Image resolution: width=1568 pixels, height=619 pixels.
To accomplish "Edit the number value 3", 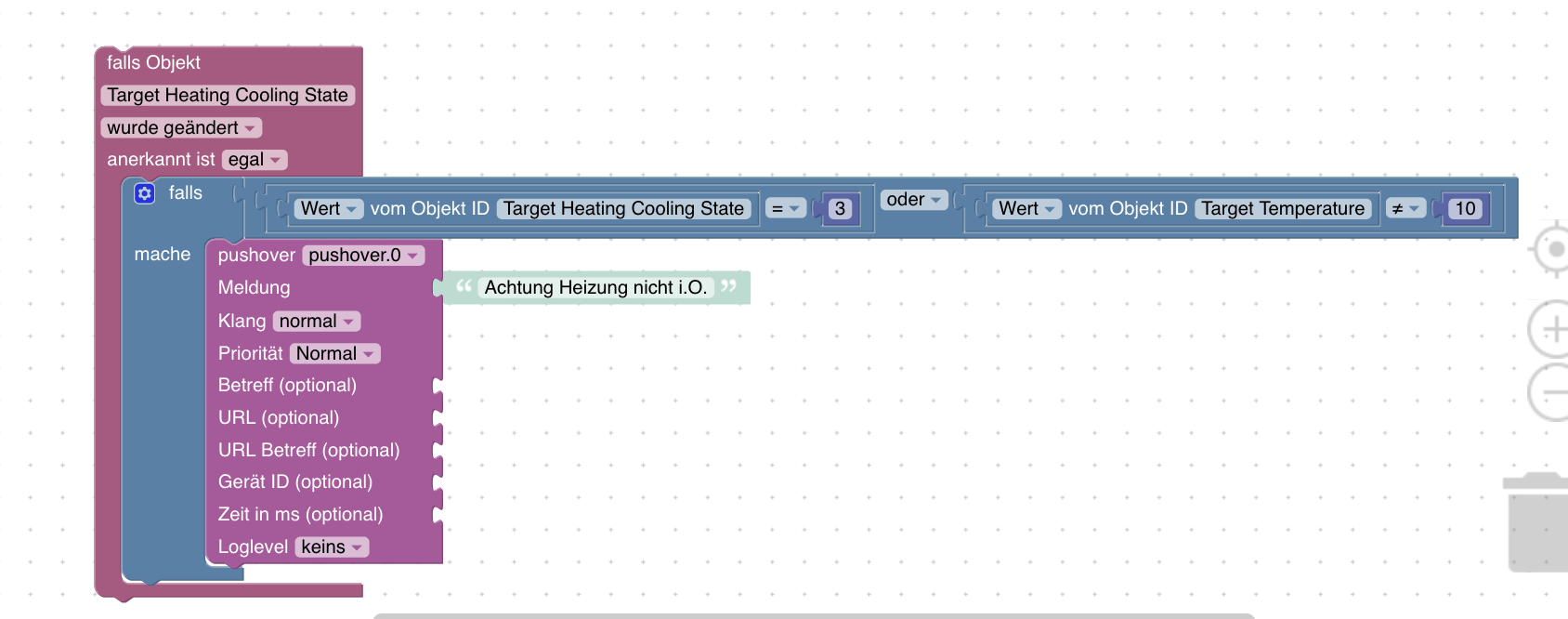I will (840, 209).
